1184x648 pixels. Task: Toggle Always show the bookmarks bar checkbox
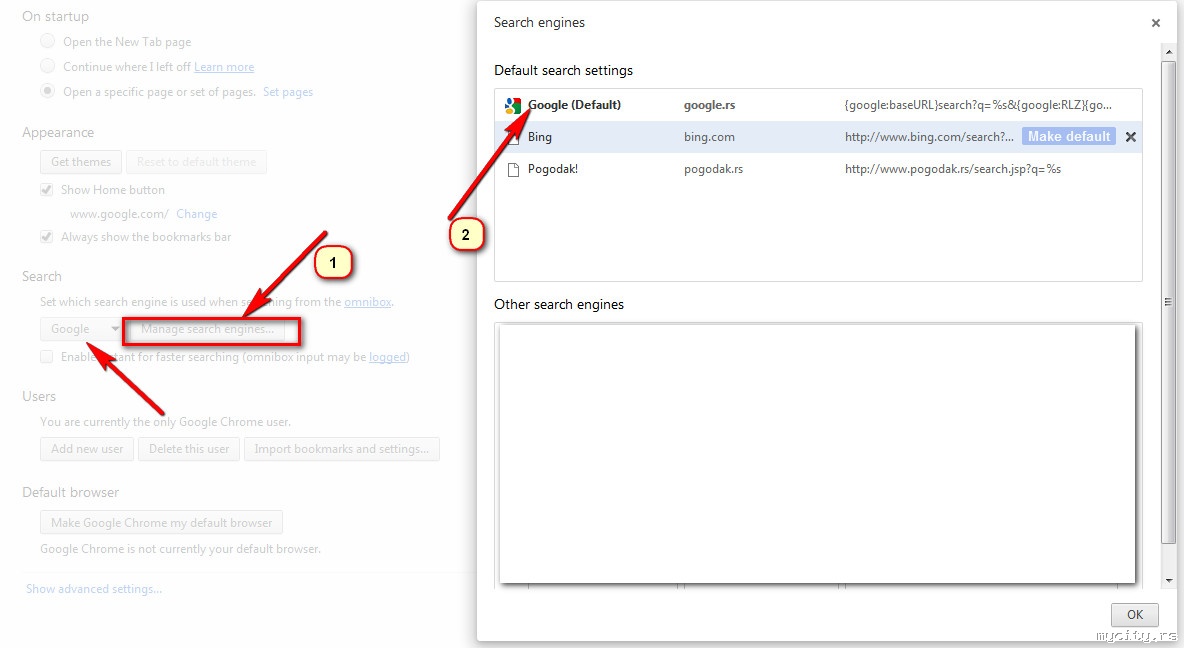click(x=47, y=236)
